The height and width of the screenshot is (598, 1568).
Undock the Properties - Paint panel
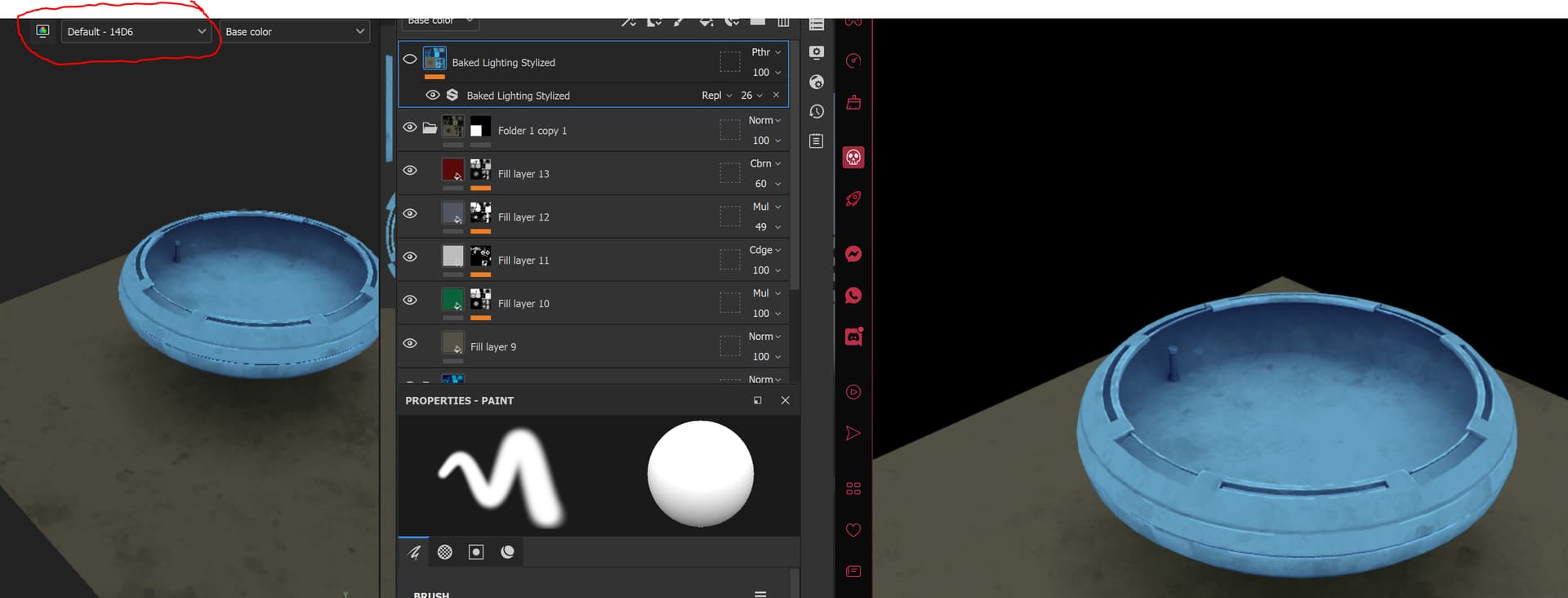pos(758,400)
